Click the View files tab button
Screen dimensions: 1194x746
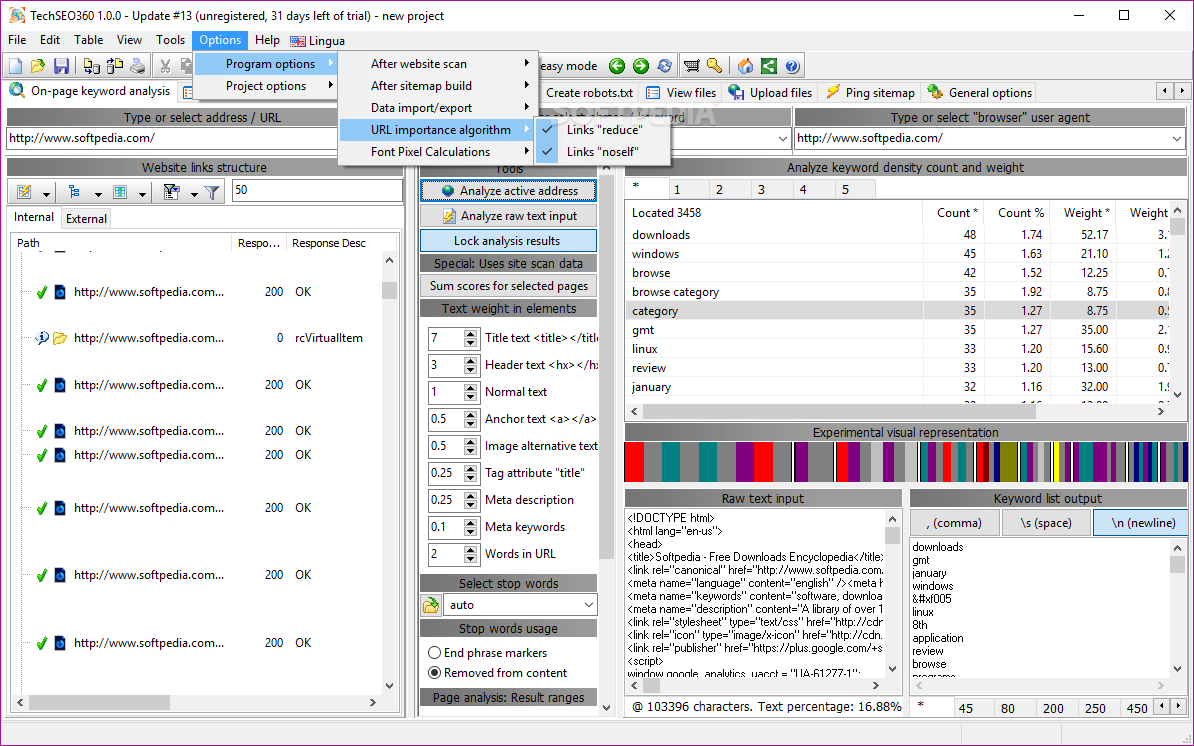coord(681,93)
